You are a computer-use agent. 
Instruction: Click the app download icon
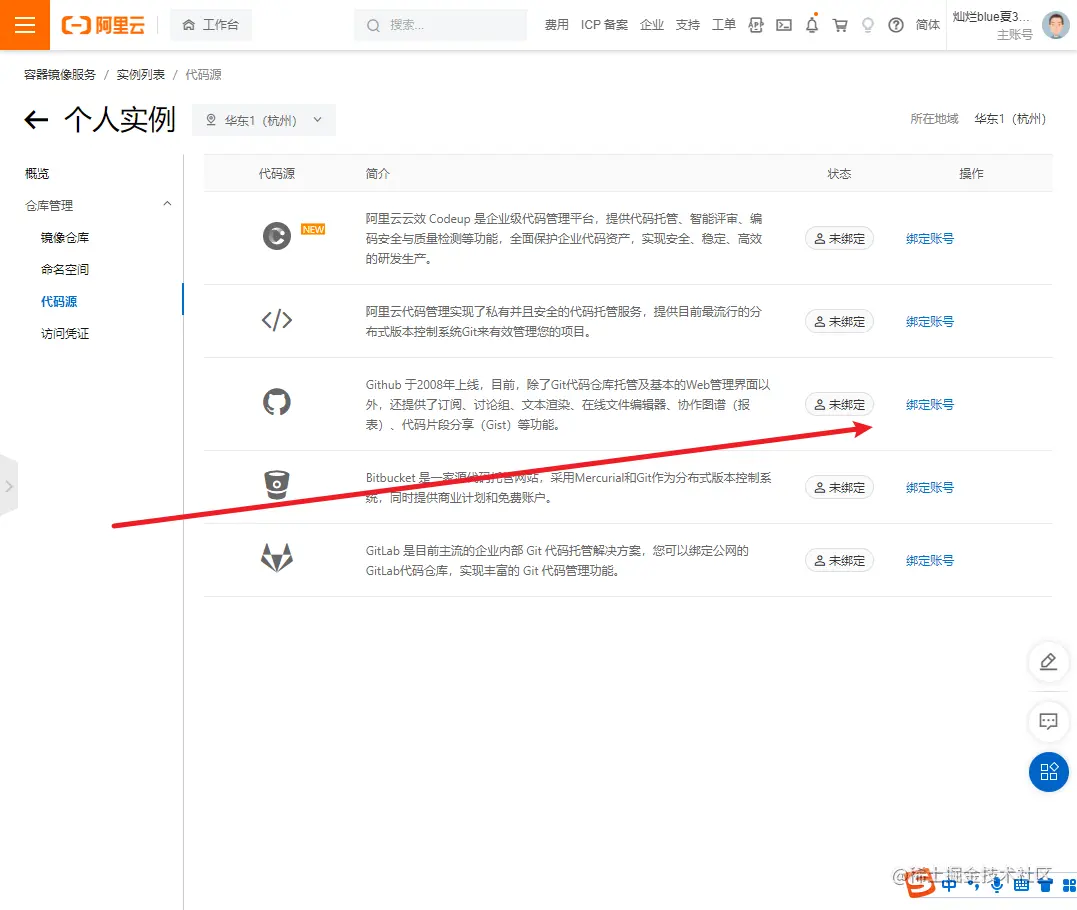point(756,25)
